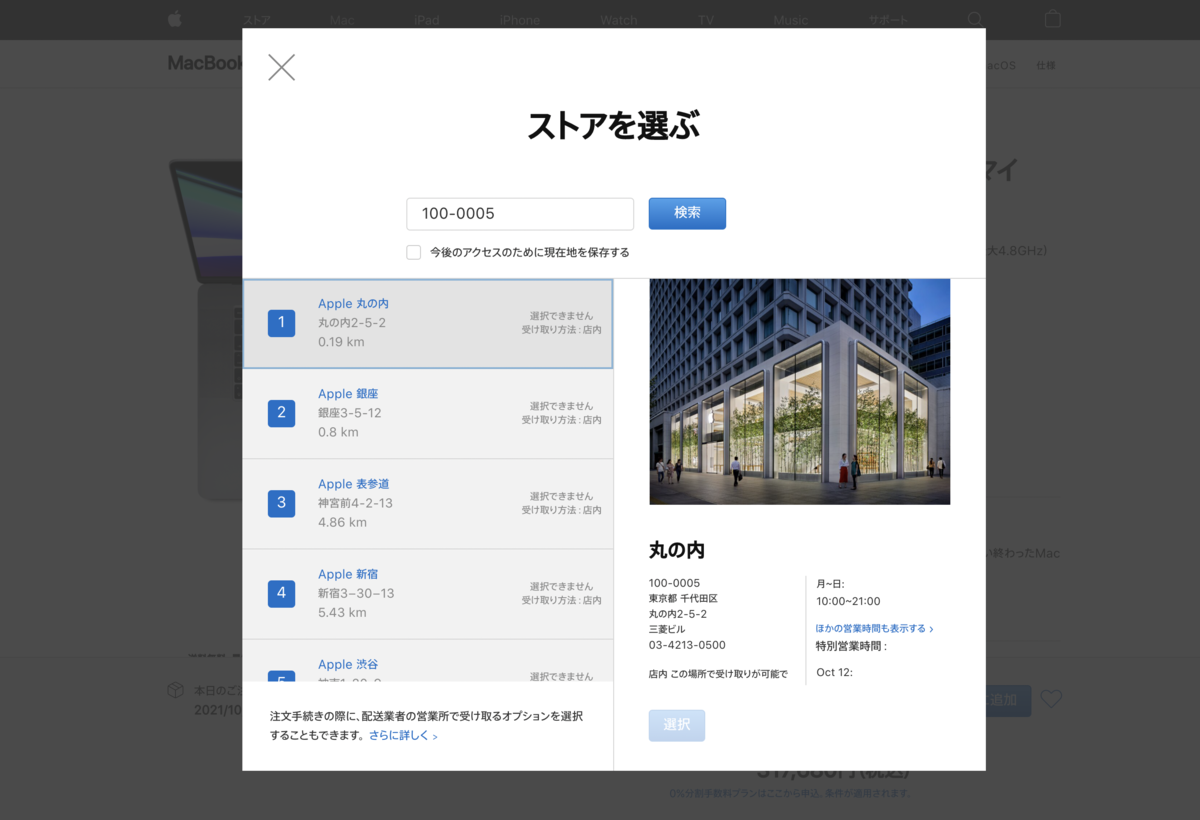Image resolution: width=1200 pixels, height=820 pixels.
Task: Open the TV menu item
Action: [707, 20]
